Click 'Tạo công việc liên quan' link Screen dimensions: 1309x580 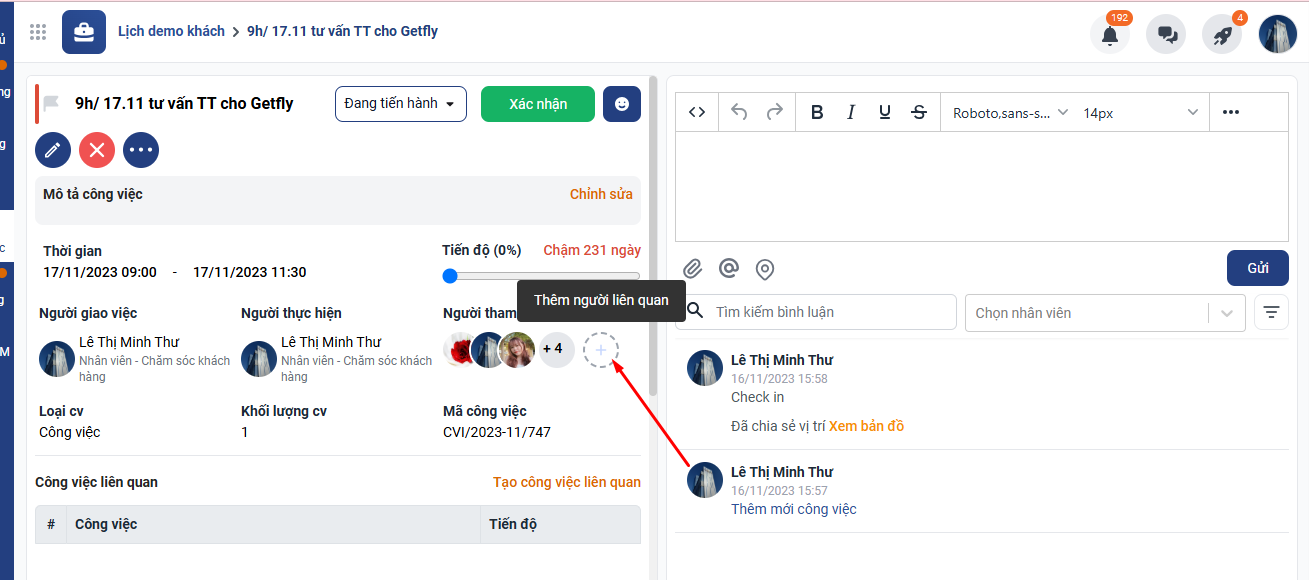[x=566, y=482]
